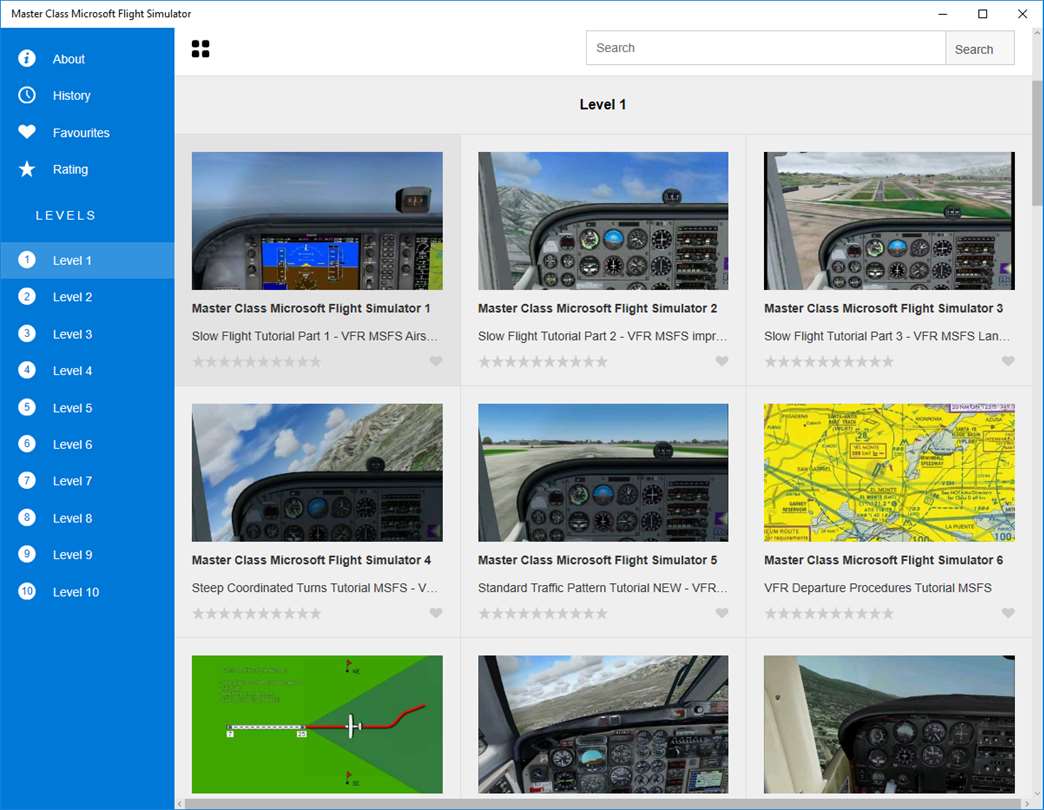Click the Level 1 number badge
This screenshot has width=1044, height=810.
27,260
